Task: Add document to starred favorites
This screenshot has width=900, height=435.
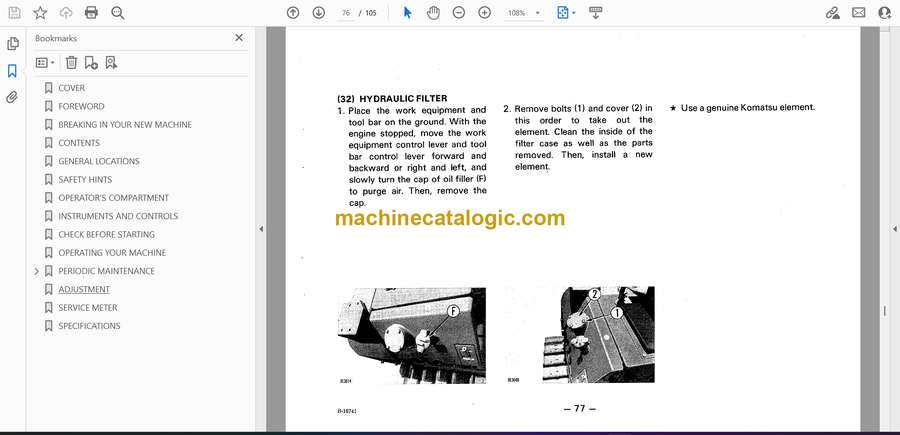Action: [40, 13]
